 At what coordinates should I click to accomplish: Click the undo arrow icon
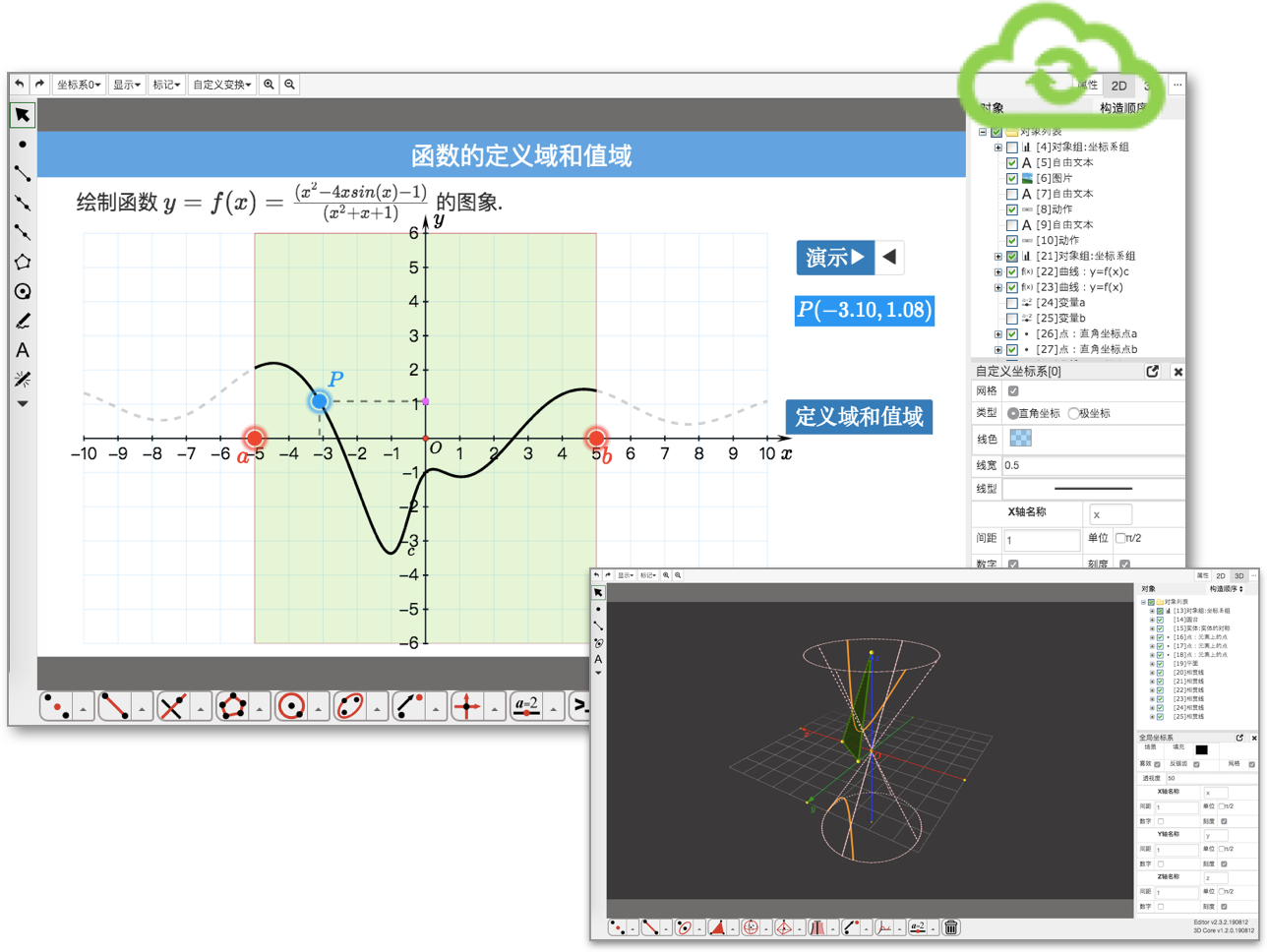point(18,85)
